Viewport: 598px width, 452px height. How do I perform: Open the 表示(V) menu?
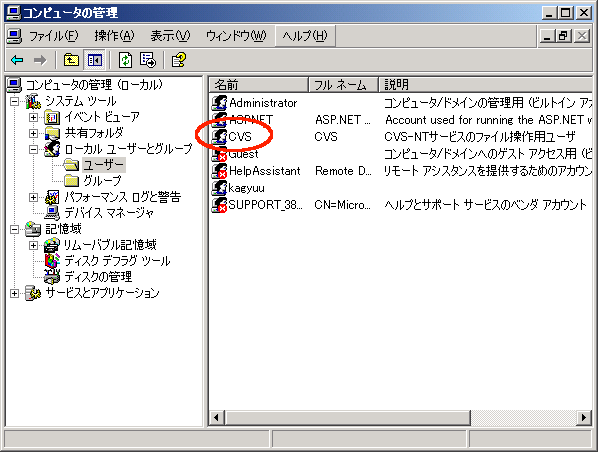(x=170, y=36)
